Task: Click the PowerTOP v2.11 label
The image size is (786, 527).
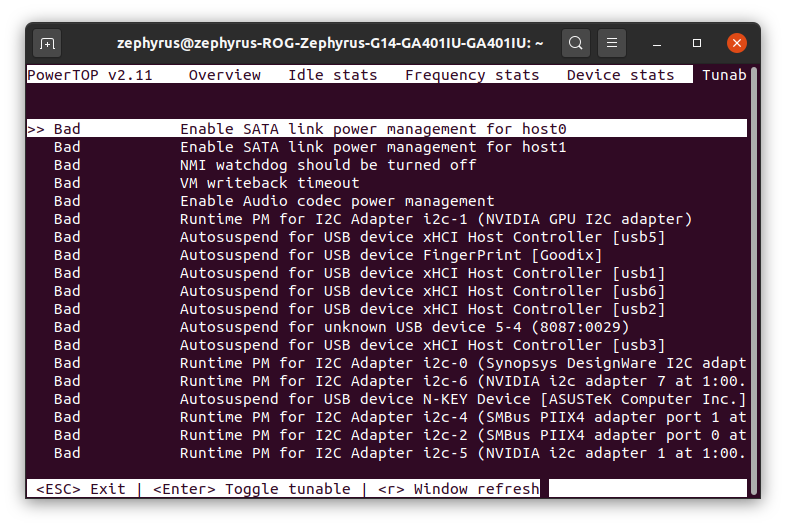Action: tap(90, 75)
